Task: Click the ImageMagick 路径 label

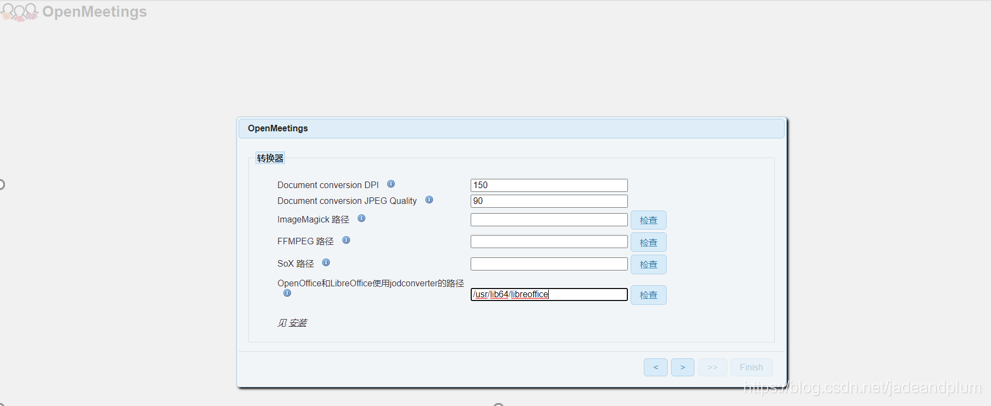Action: click(314, 219)
